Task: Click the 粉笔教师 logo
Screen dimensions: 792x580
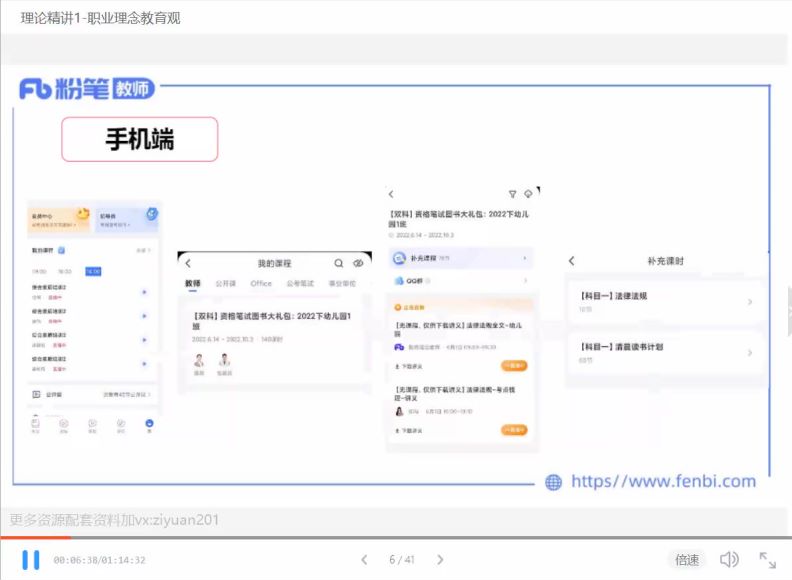Action: point(87,89)
